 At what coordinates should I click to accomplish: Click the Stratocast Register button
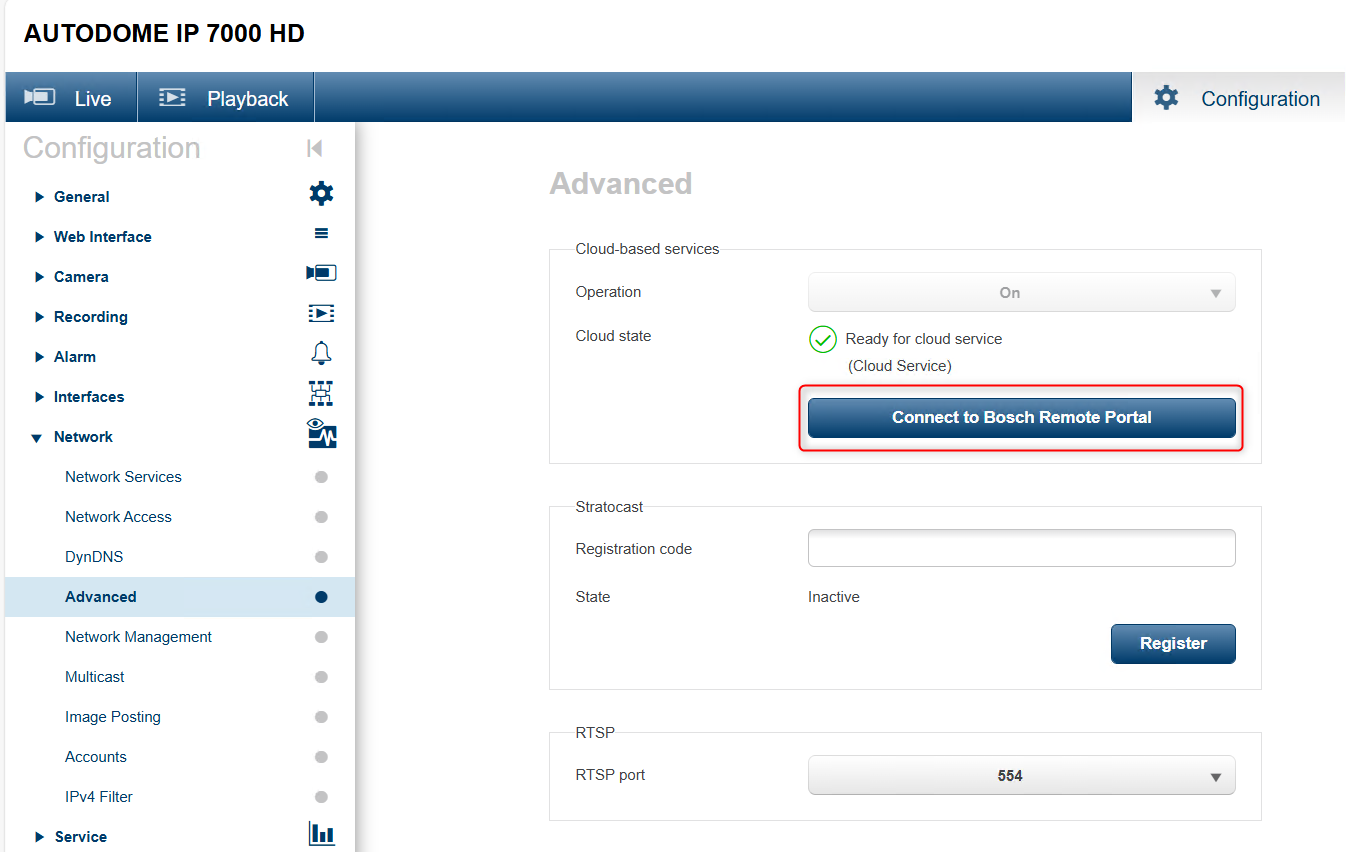pos(1173,644)
